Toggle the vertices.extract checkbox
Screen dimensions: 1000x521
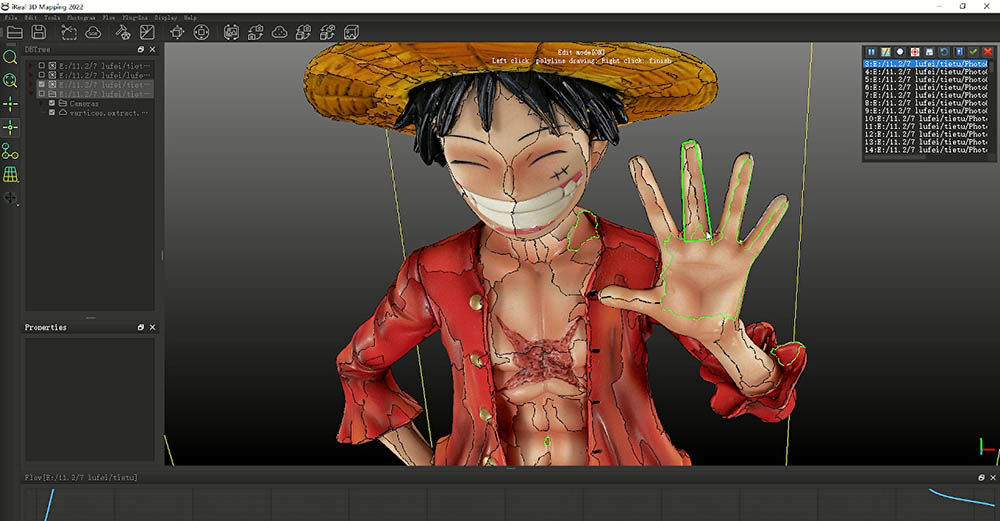coord(52,112)
